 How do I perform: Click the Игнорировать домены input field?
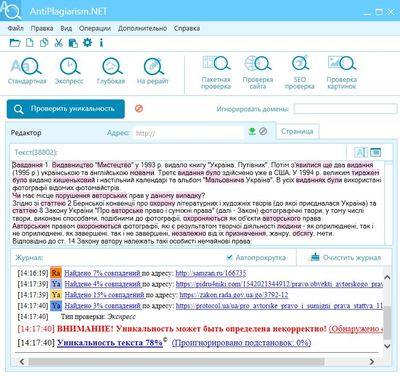tap(345, 109)
